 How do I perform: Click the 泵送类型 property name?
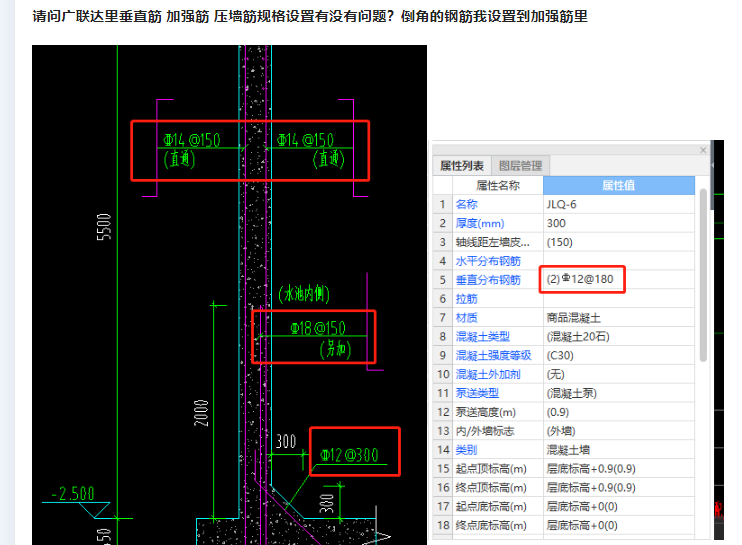(477, 393)
